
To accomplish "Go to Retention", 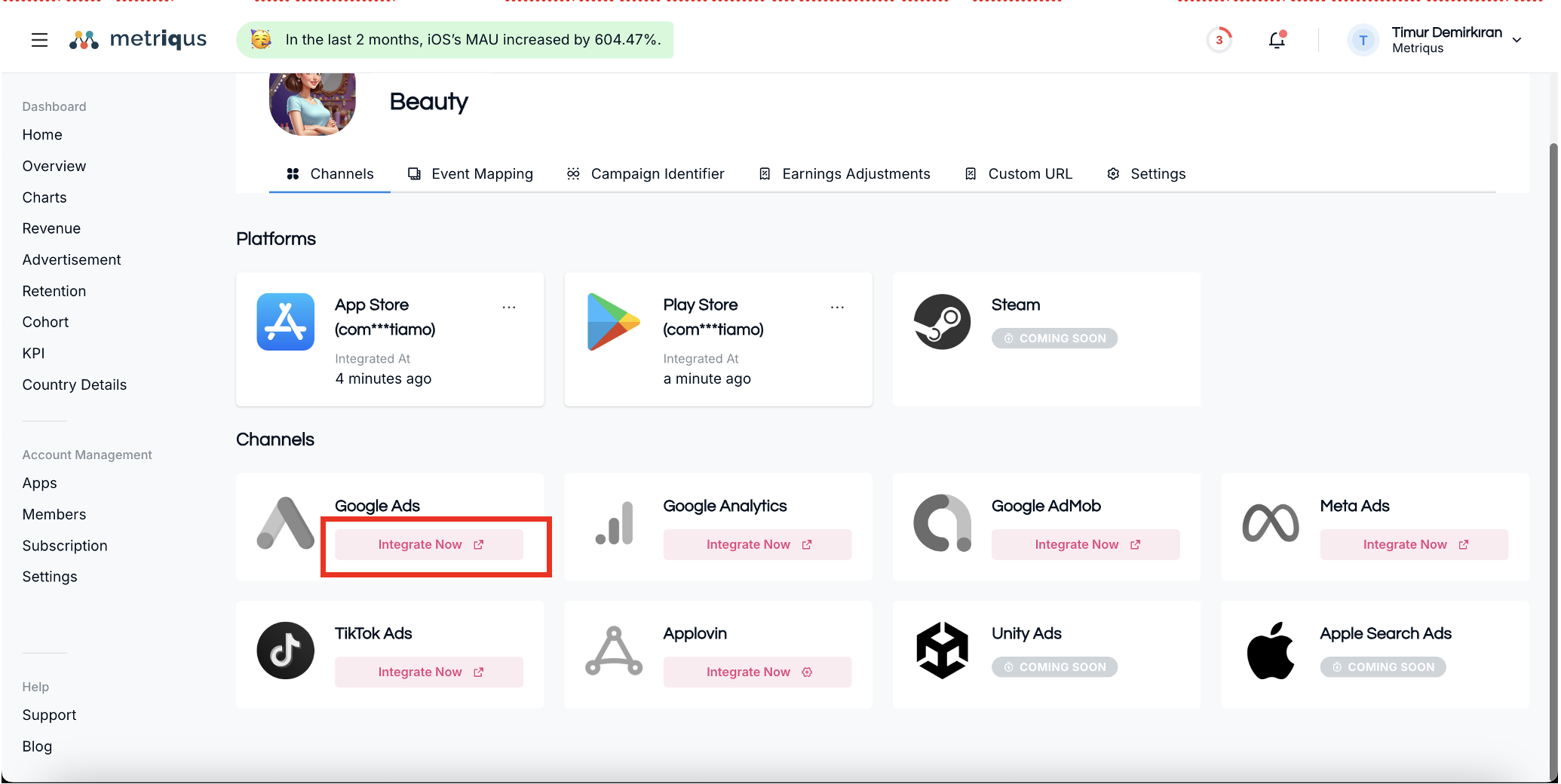I will 54,291.
